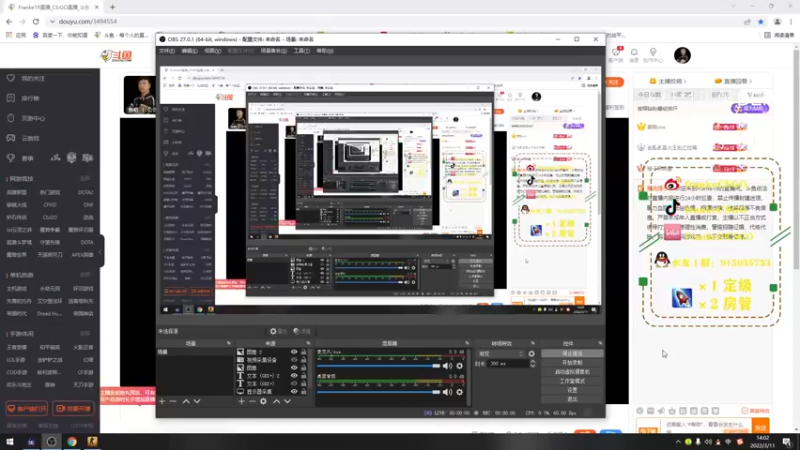Open OBS 编辑(E) menu

coord(189,51)
